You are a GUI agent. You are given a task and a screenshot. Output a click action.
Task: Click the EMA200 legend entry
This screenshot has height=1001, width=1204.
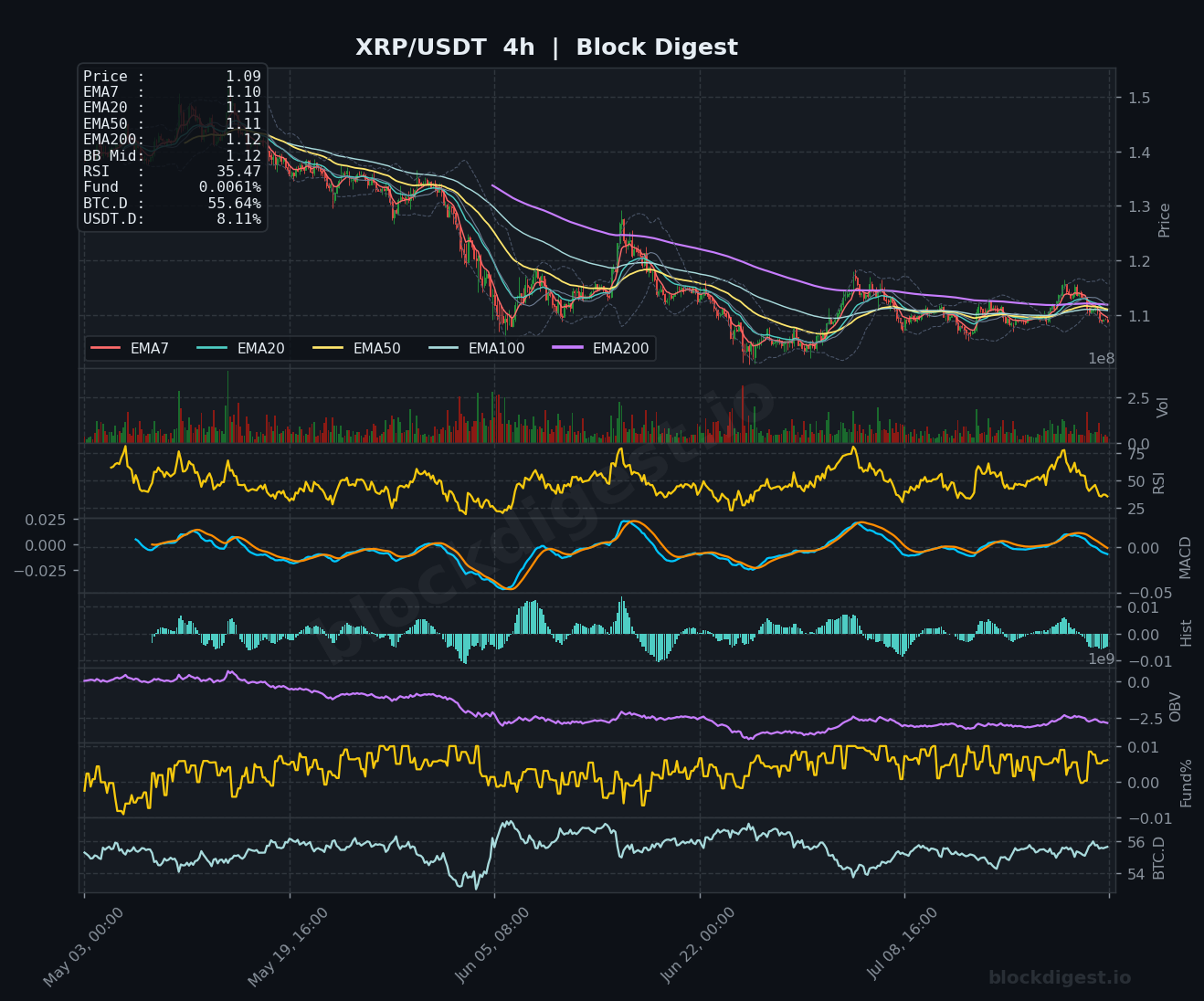[601, 348]
